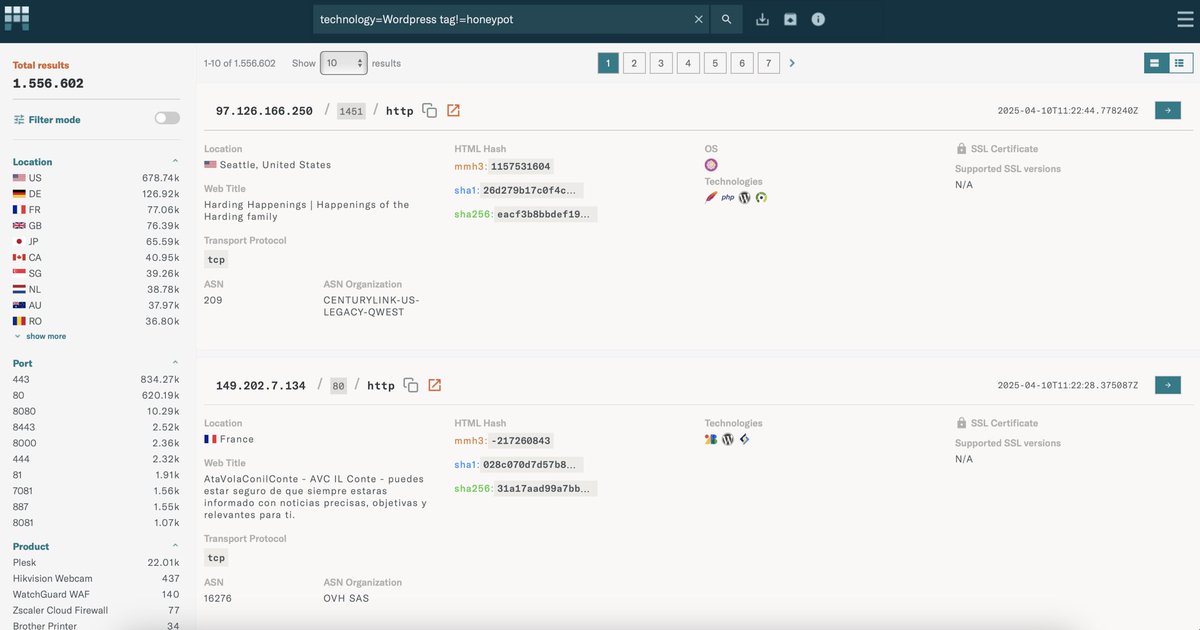Click port badge 80 of second result

click(x=338, y=386)
